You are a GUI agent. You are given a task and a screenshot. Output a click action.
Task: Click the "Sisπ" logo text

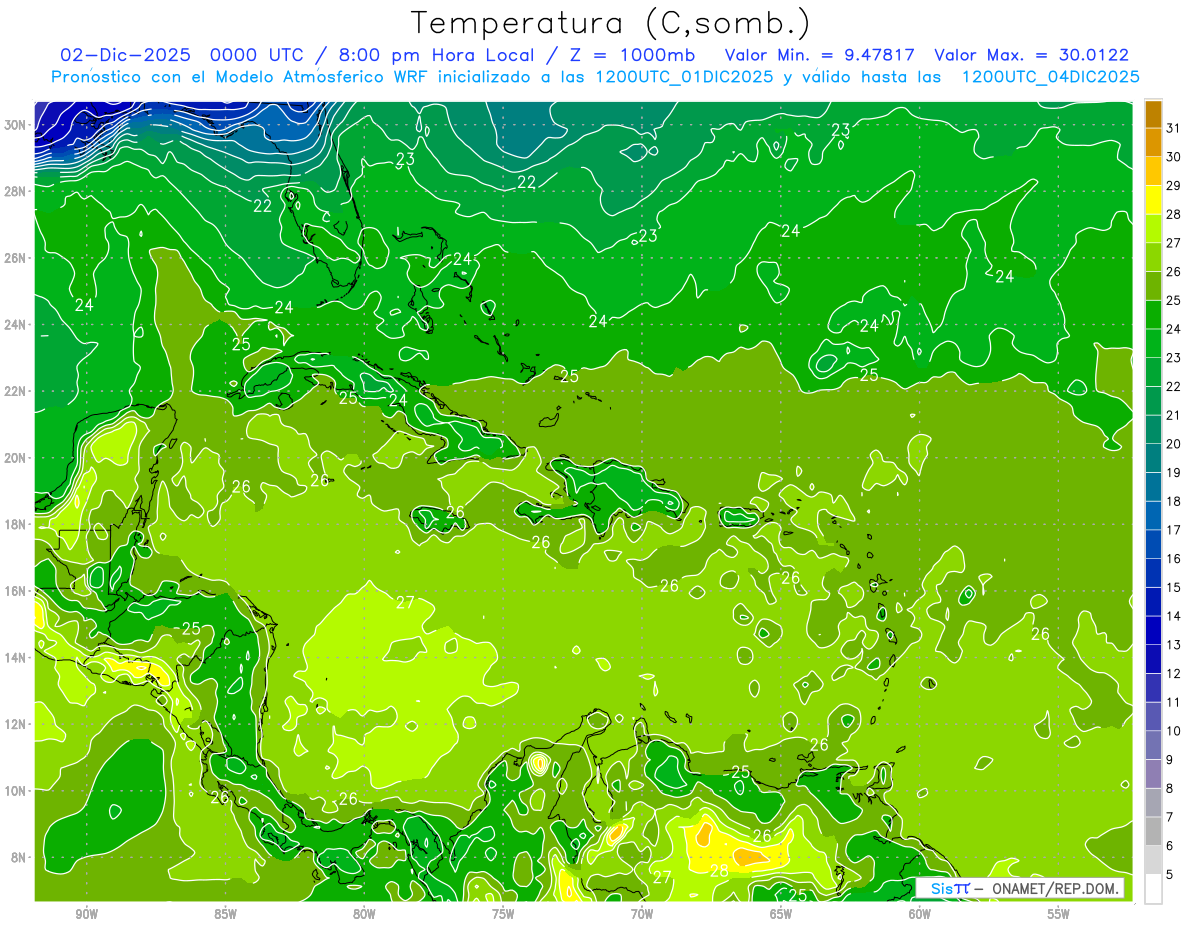coord(949,889)
